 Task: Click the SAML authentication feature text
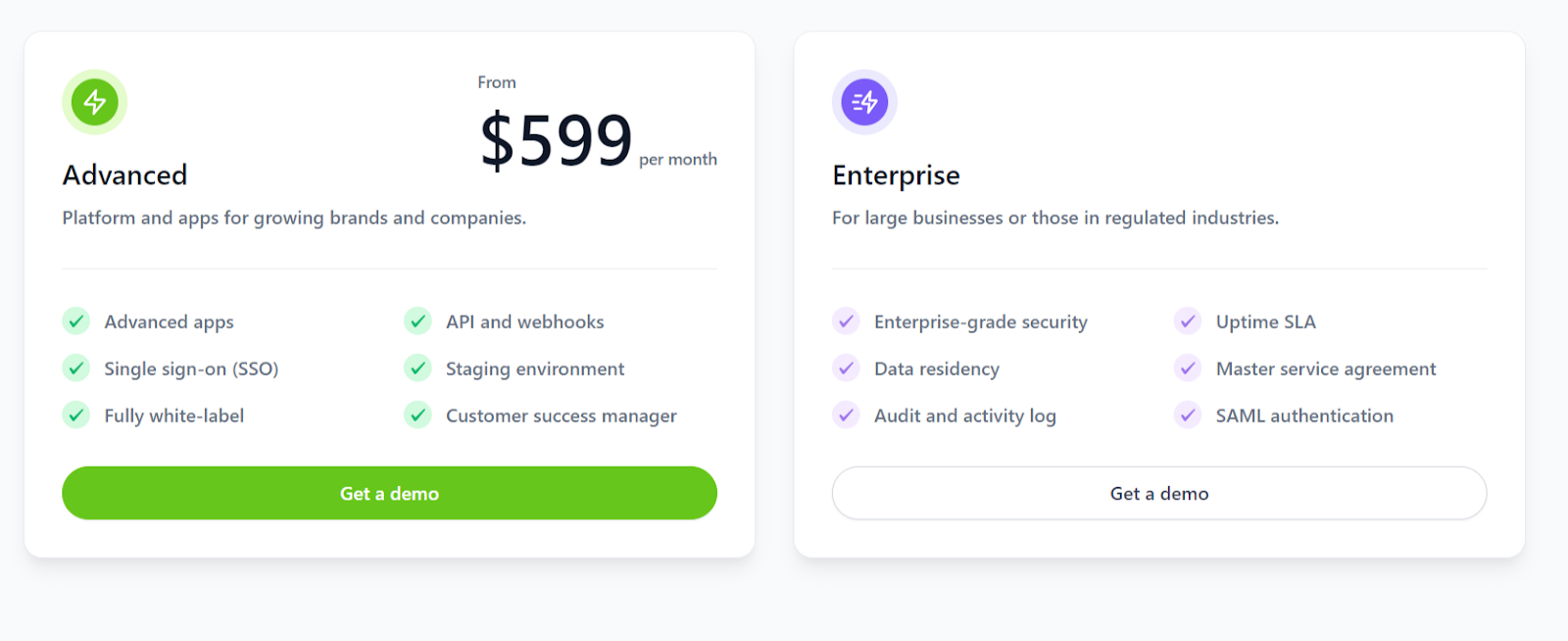(1304, 416)
